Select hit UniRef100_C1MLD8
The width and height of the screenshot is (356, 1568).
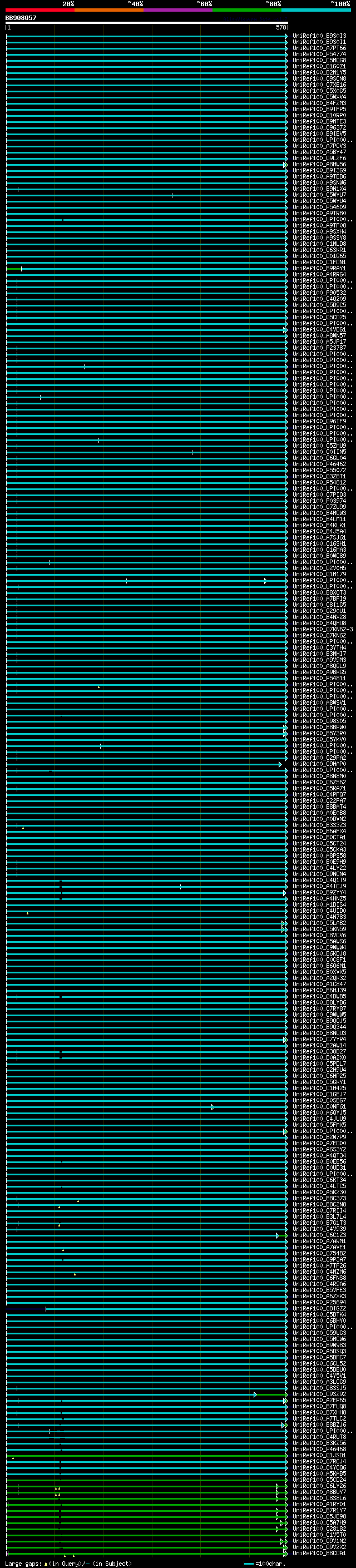(x=319, y=244)
